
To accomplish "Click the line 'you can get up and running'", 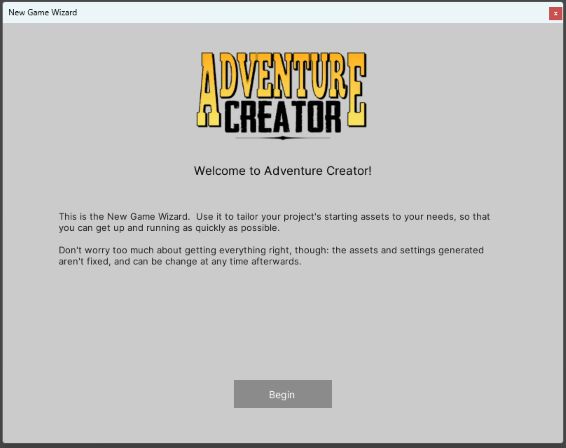I will pyautogui.click(x=169, y=228).
